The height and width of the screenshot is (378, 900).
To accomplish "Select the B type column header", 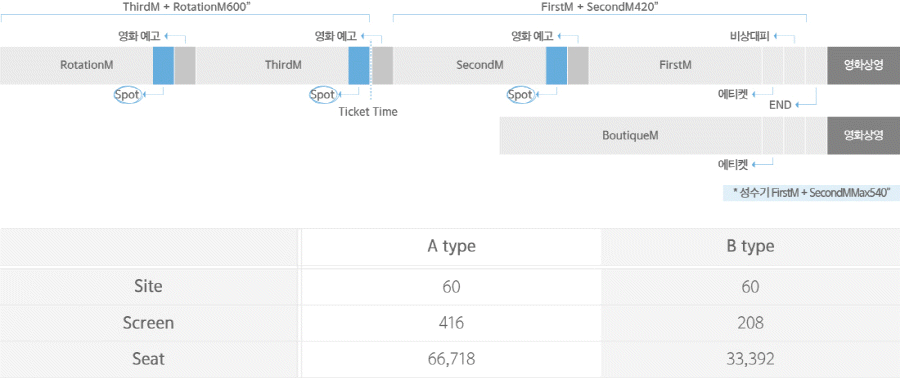I will click(x=750, y=247).
